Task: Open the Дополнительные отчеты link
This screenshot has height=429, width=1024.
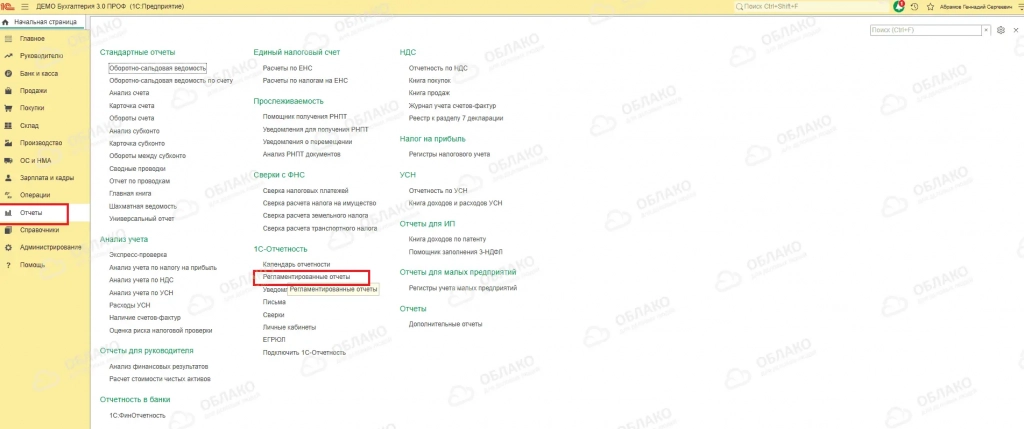Action: (x=445, y=324)
